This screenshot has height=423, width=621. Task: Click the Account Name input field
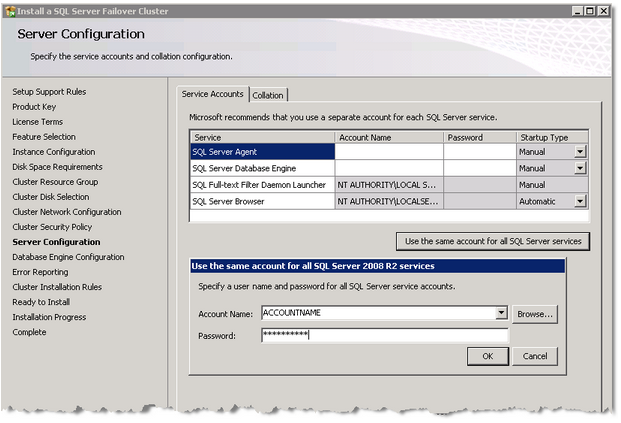379,313
